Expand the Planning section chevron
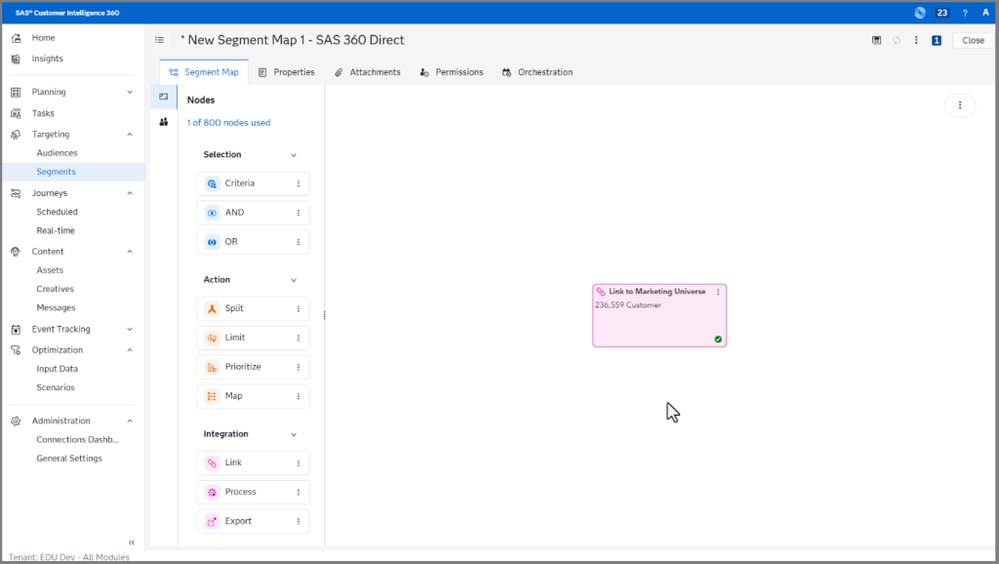Image resolution: width=999 pixels, height=564 pixels. (x=129, y=92)
